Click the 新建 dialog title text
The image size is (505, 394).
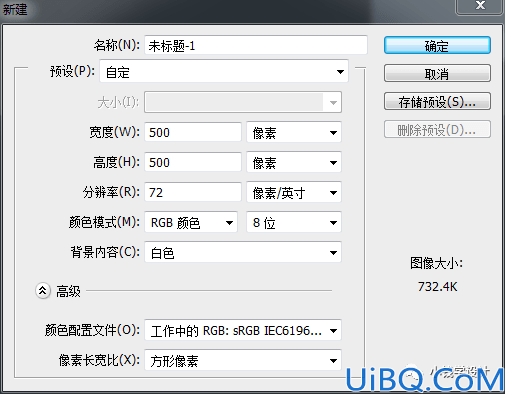coord(15,9)
